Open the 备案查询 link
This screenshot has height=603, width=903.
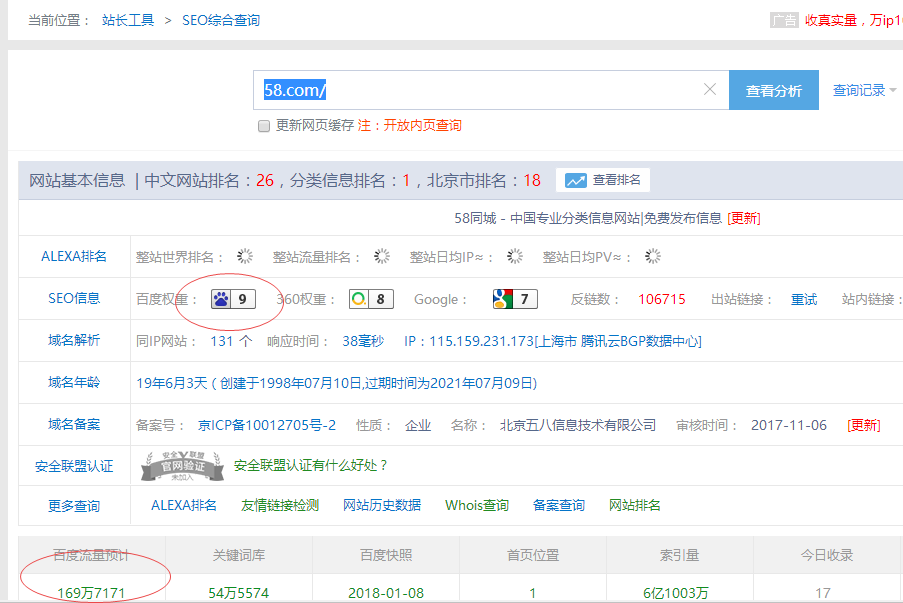tap(559, 505)
